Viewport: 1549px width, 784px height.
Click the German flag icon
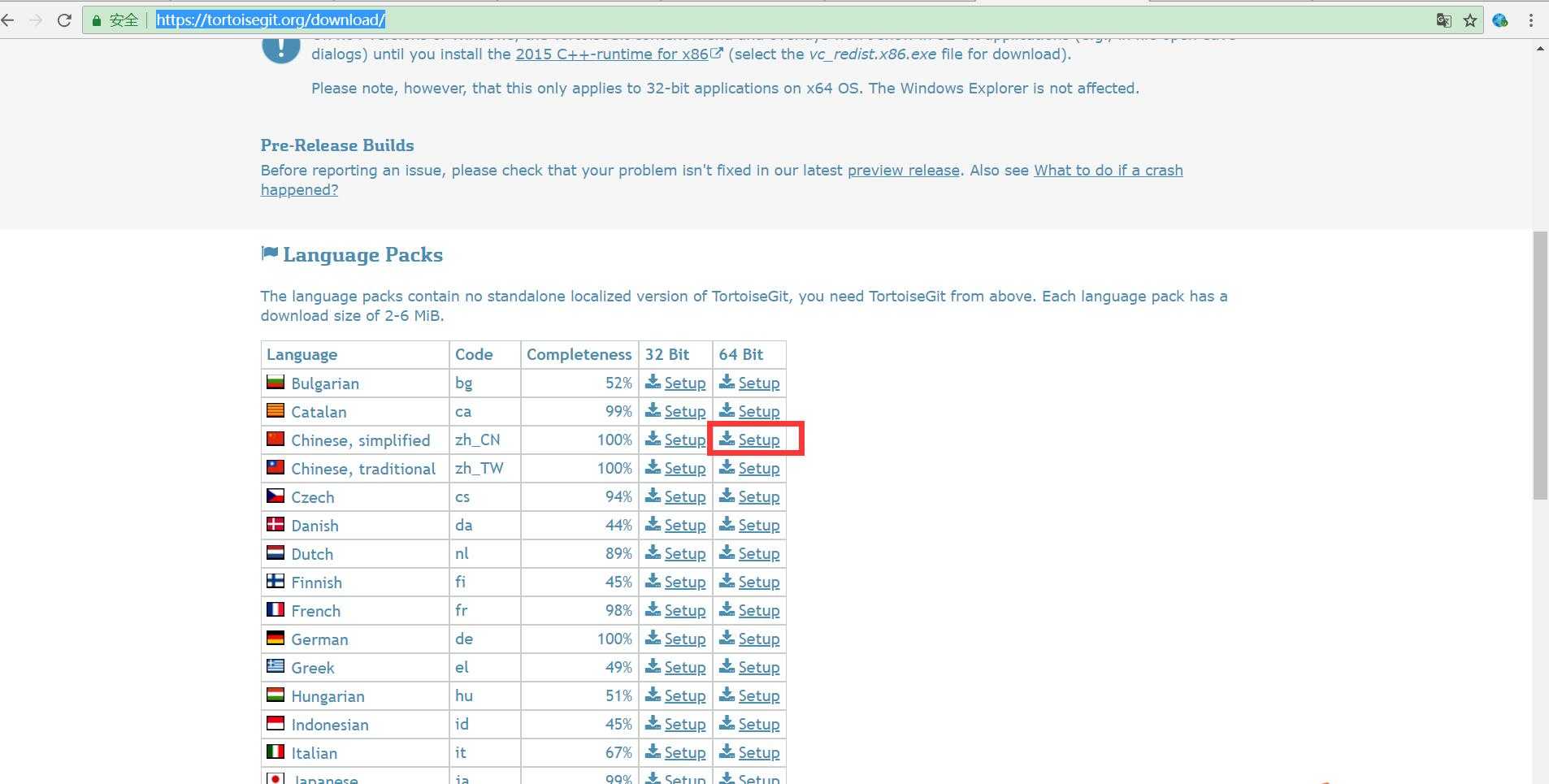pos(276,638)
